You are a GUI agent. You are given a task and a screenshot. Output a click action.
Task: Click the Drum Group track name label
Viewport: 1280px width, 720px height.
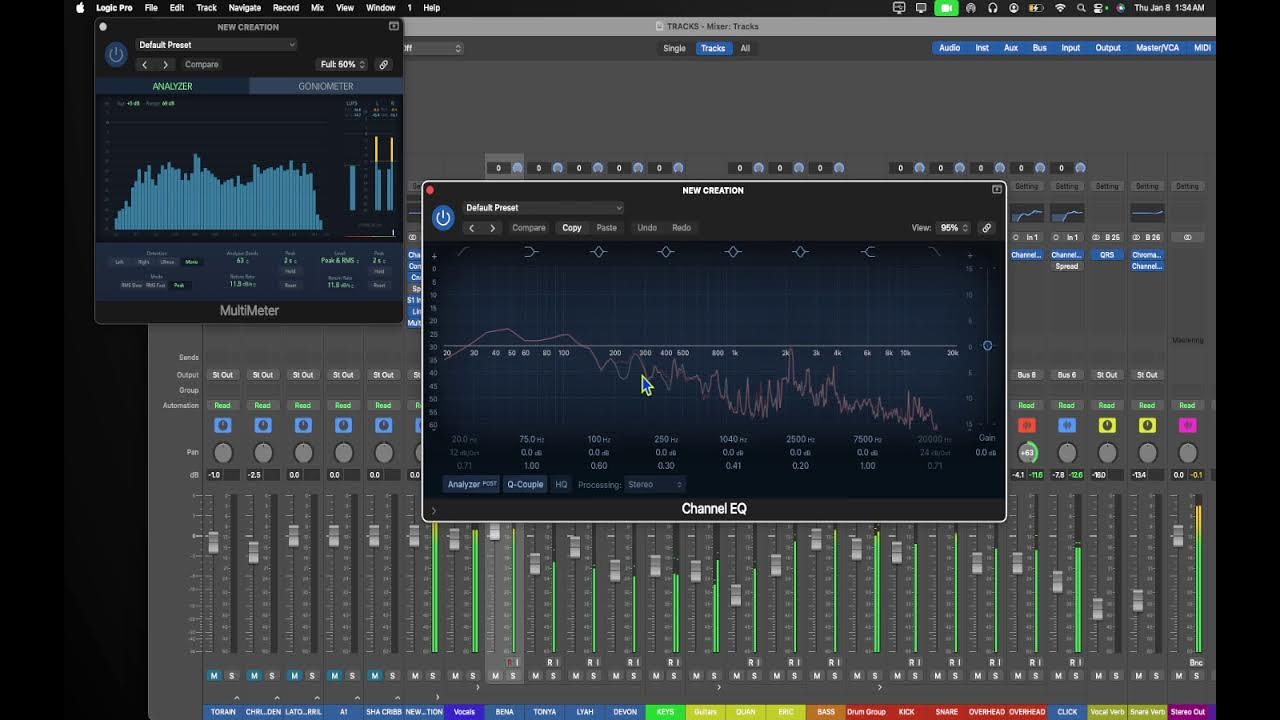coord(866,712)
